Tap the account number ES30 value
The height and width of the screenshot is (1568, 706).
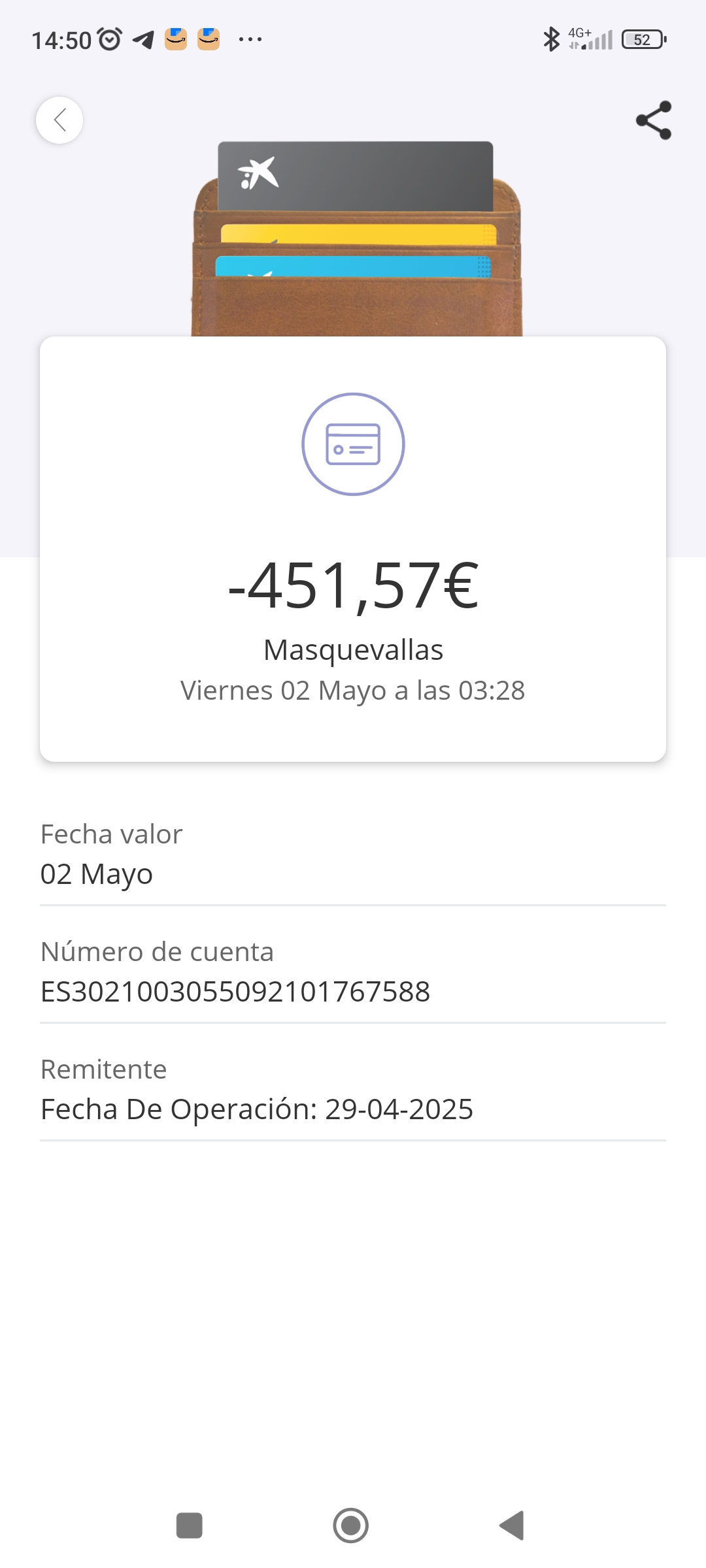pyautogui.click(x=235, y=992)
